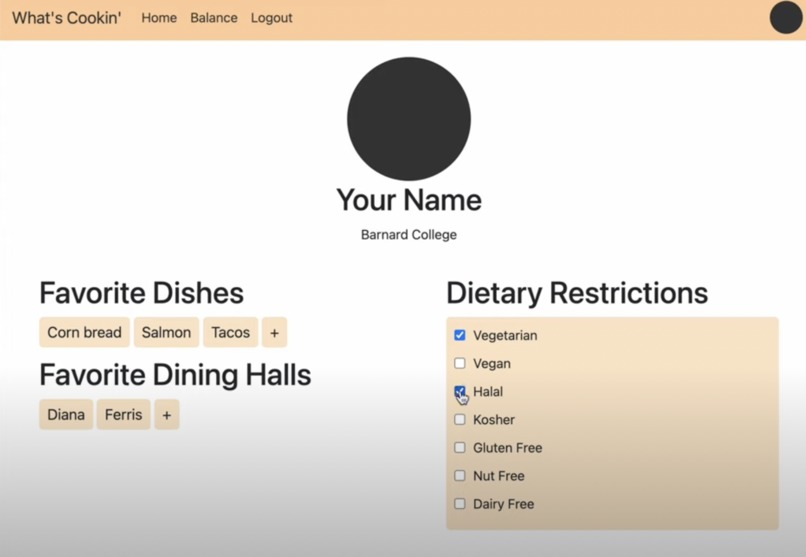Choose the Tacos dish tag

pos(230,332)
